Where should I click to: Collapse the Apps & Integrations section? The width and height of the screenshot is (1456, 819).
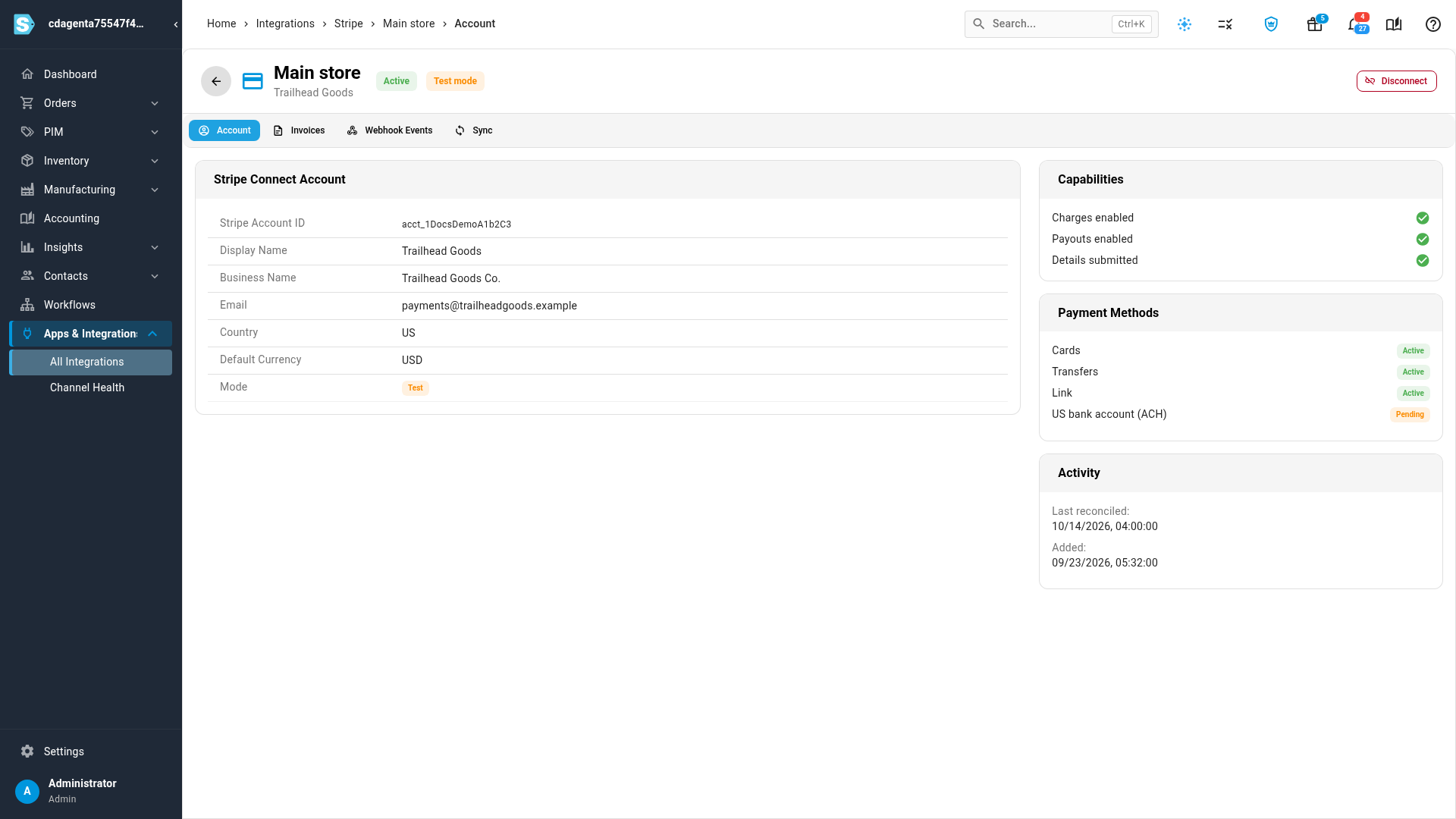(x=153, y=334)
